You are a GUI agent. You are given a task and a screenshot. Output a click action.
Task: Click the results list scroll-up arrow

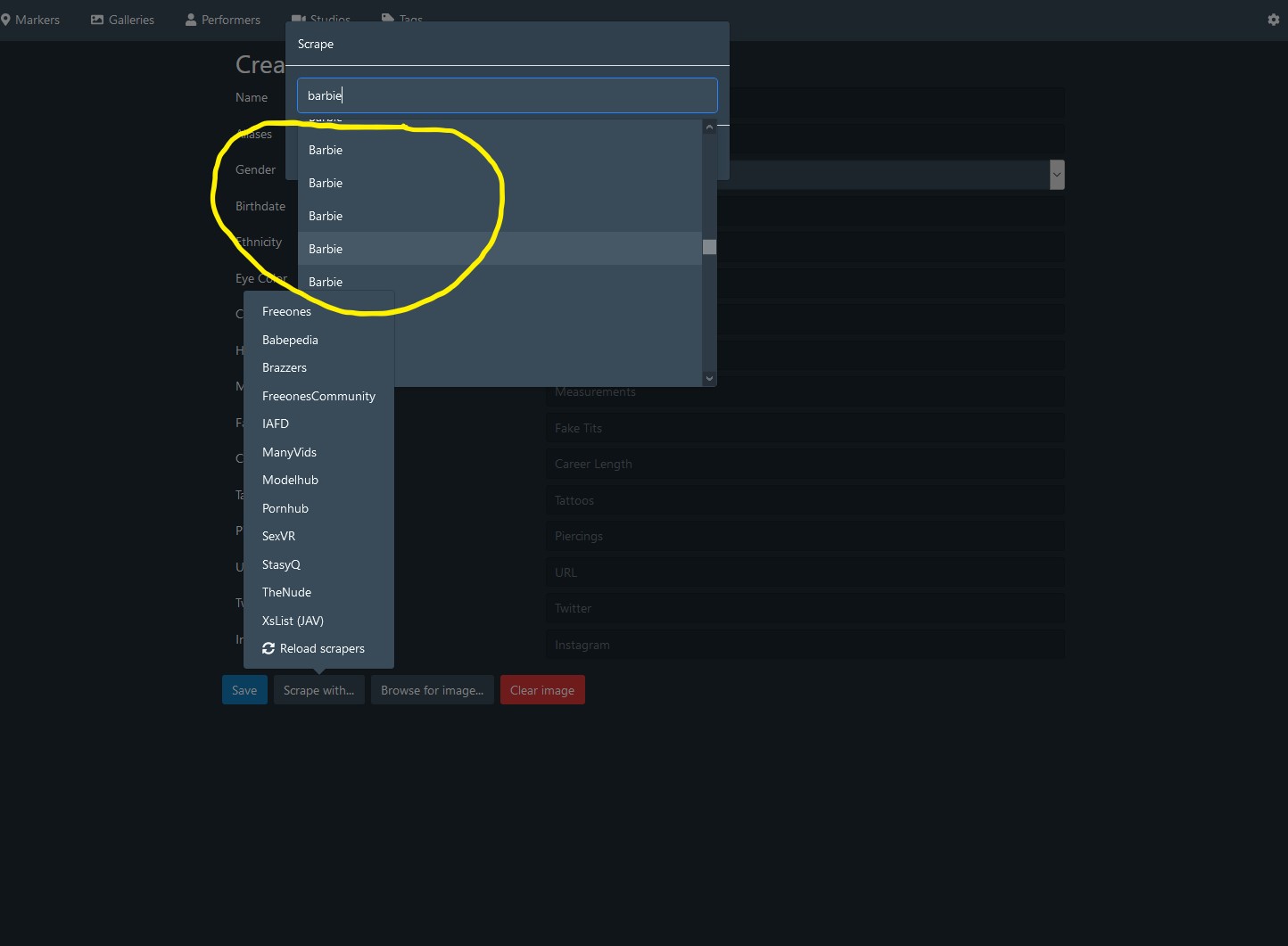(x=709, y=128)
